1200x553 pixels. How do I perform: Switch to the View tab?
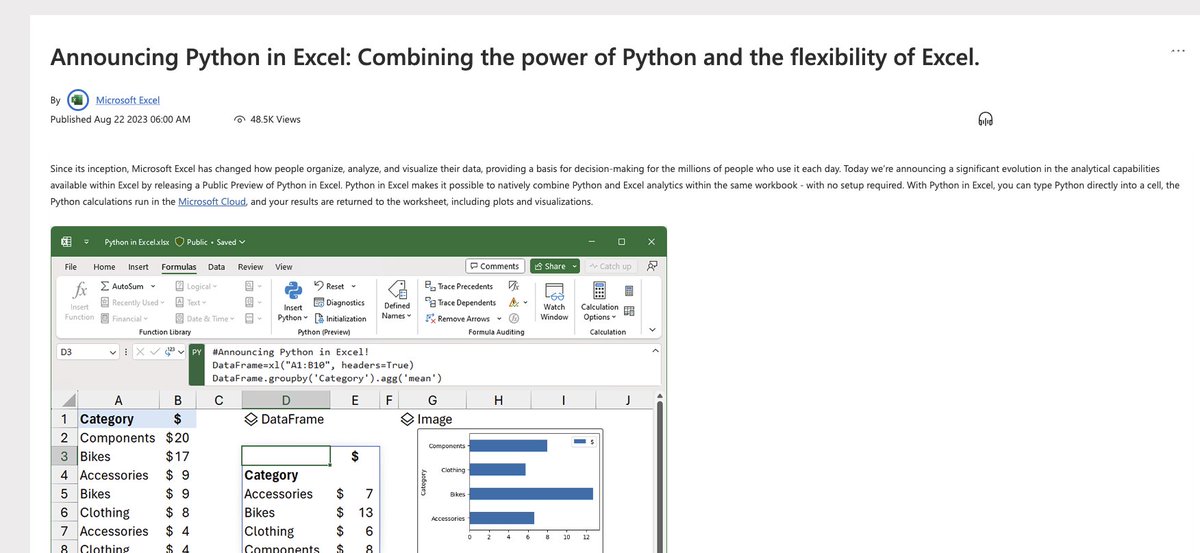(x=284, y=267)
